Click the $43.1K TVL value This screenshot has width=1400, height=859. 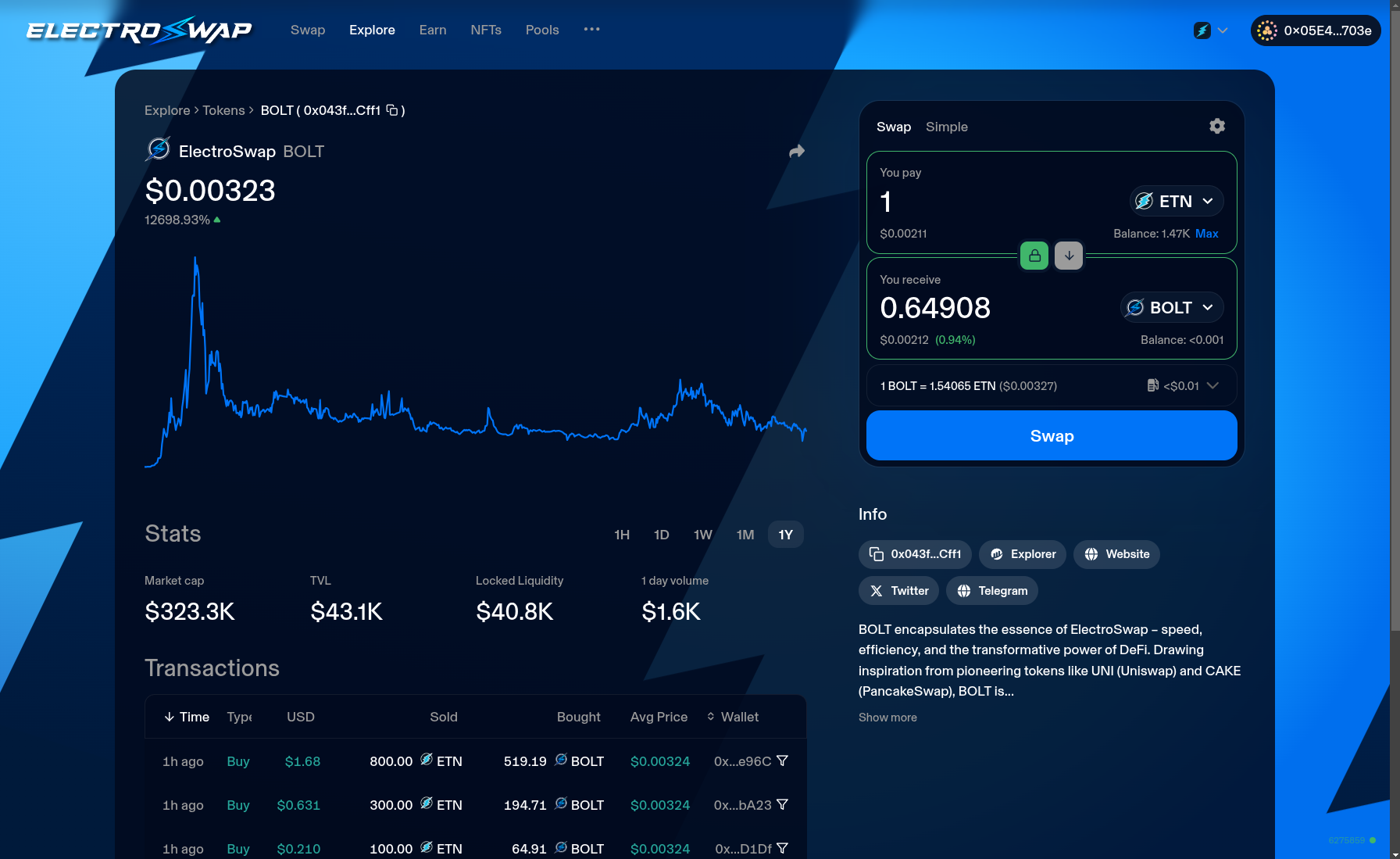point(346,611)
